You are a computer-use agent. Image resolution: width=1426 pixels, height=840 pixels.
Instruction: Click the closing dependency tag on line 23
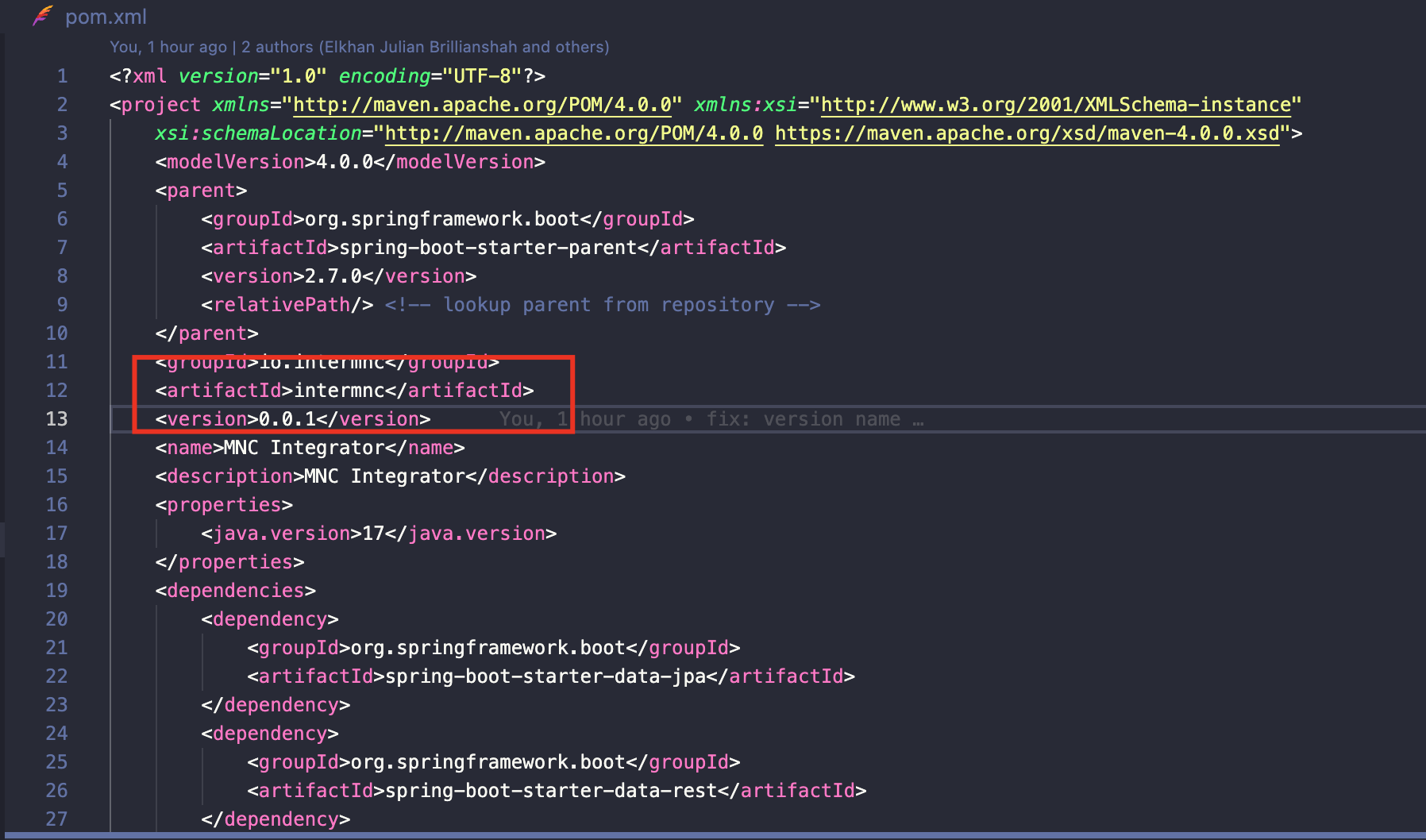click(x=276, y=705)
